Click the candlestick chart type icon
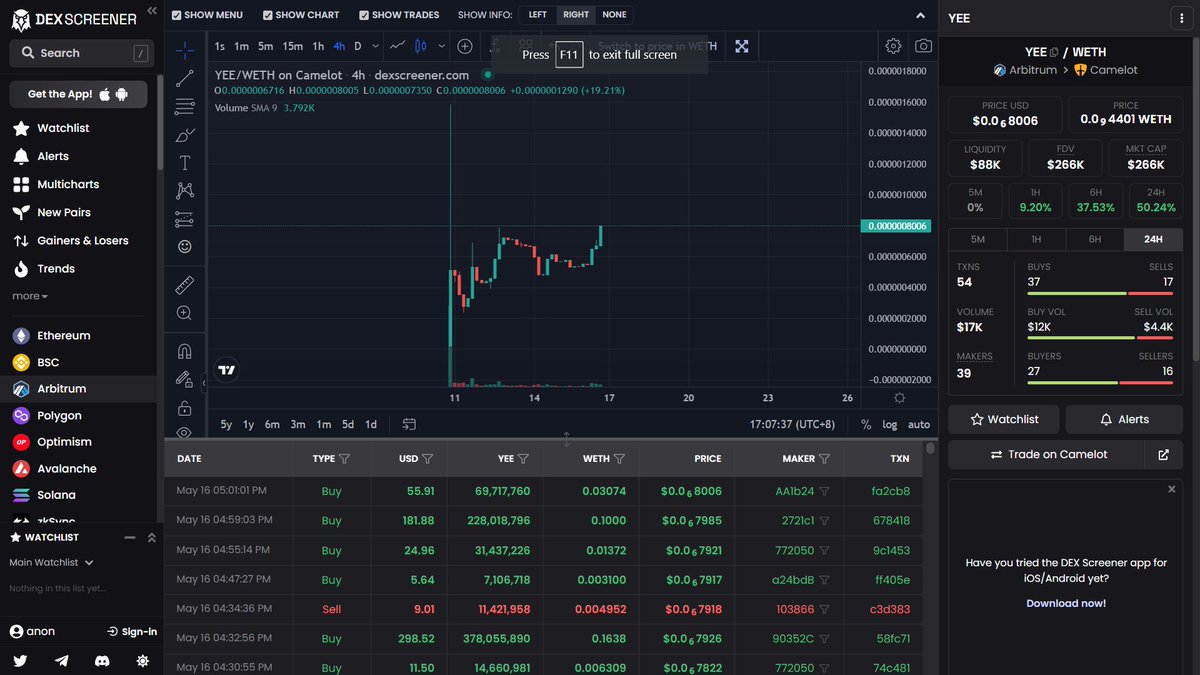This screenshot has width=1200, height=675. point(421,46)
